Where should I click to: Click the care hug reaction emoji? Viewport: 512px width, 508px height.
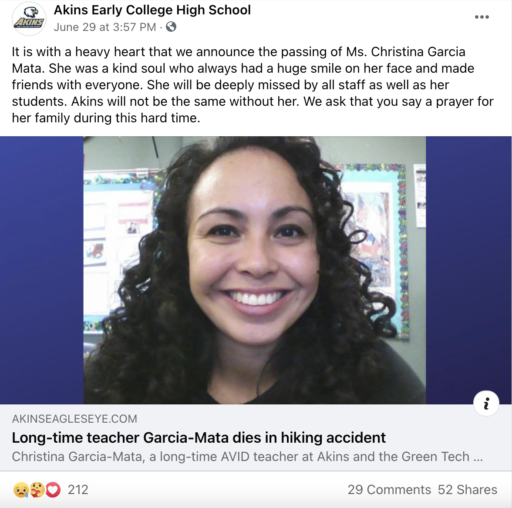point(37,490)
